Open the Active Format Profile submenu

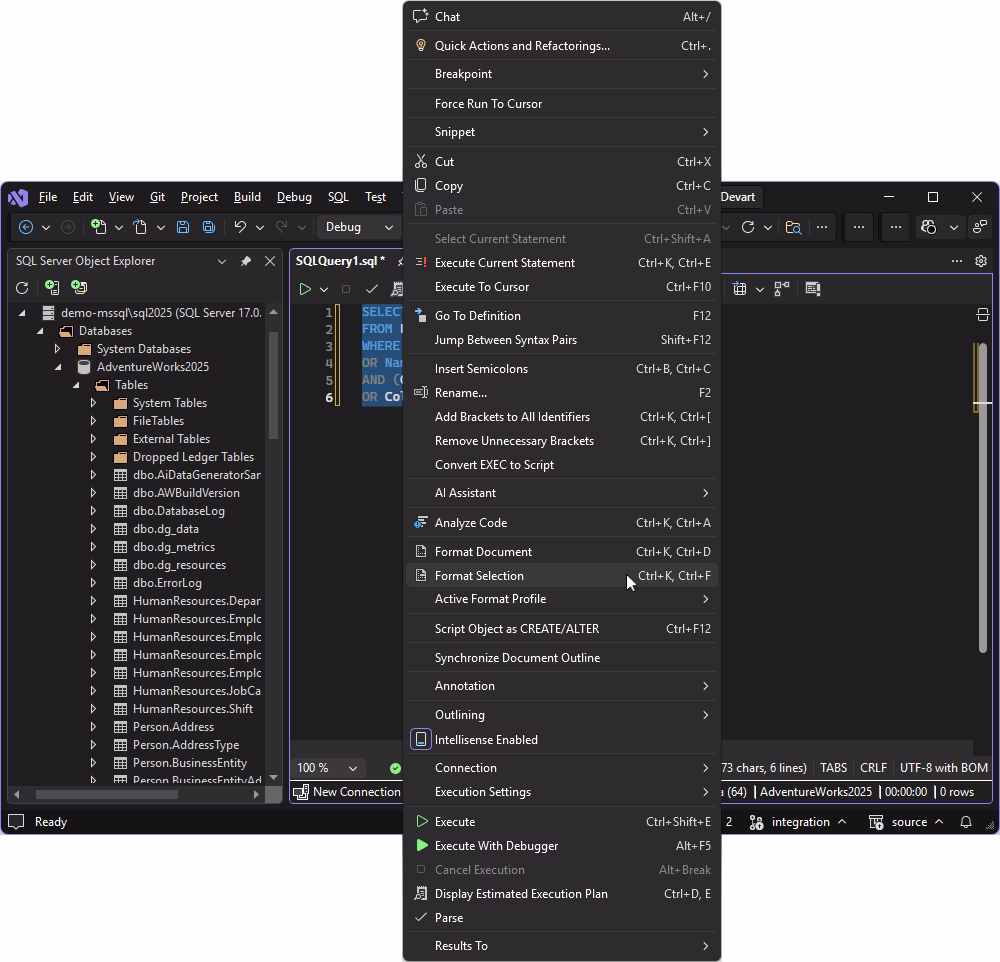(562, 599)
